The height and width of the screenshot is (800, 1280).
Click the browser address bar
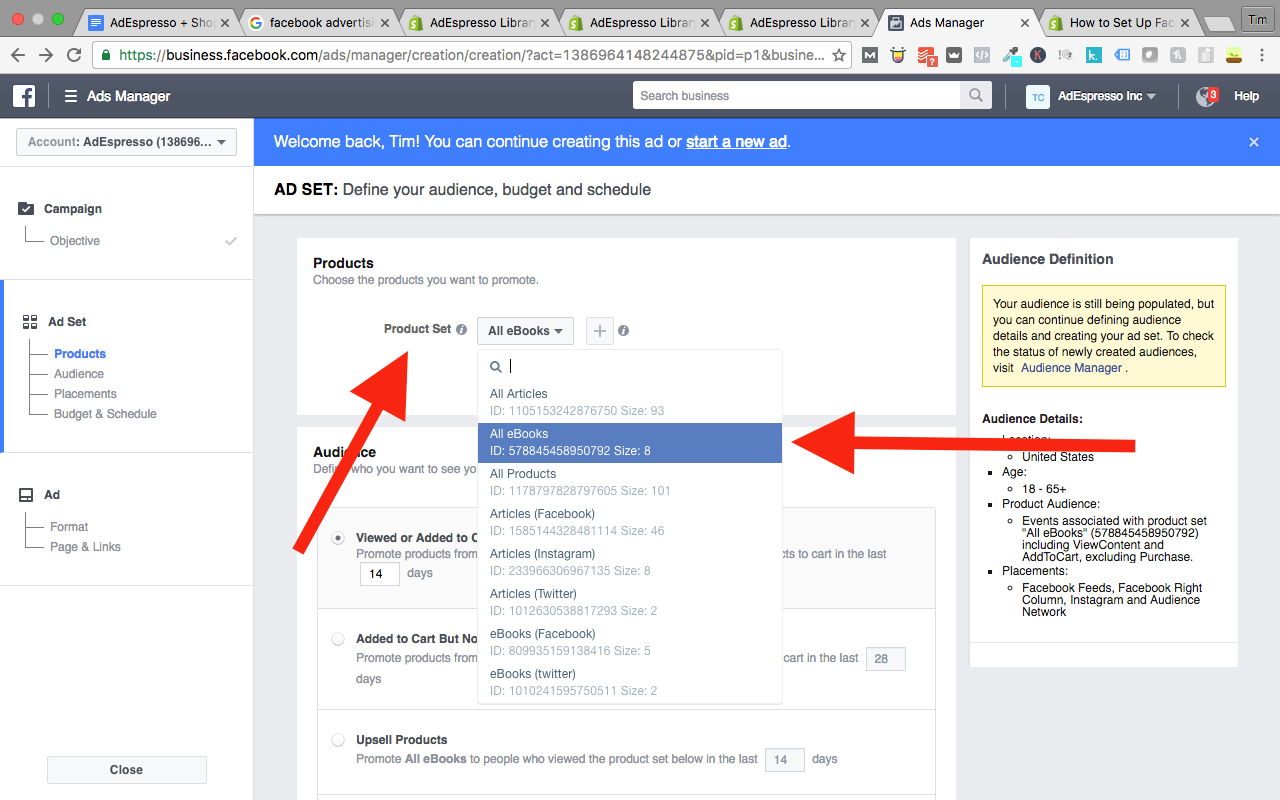[470, 56]
